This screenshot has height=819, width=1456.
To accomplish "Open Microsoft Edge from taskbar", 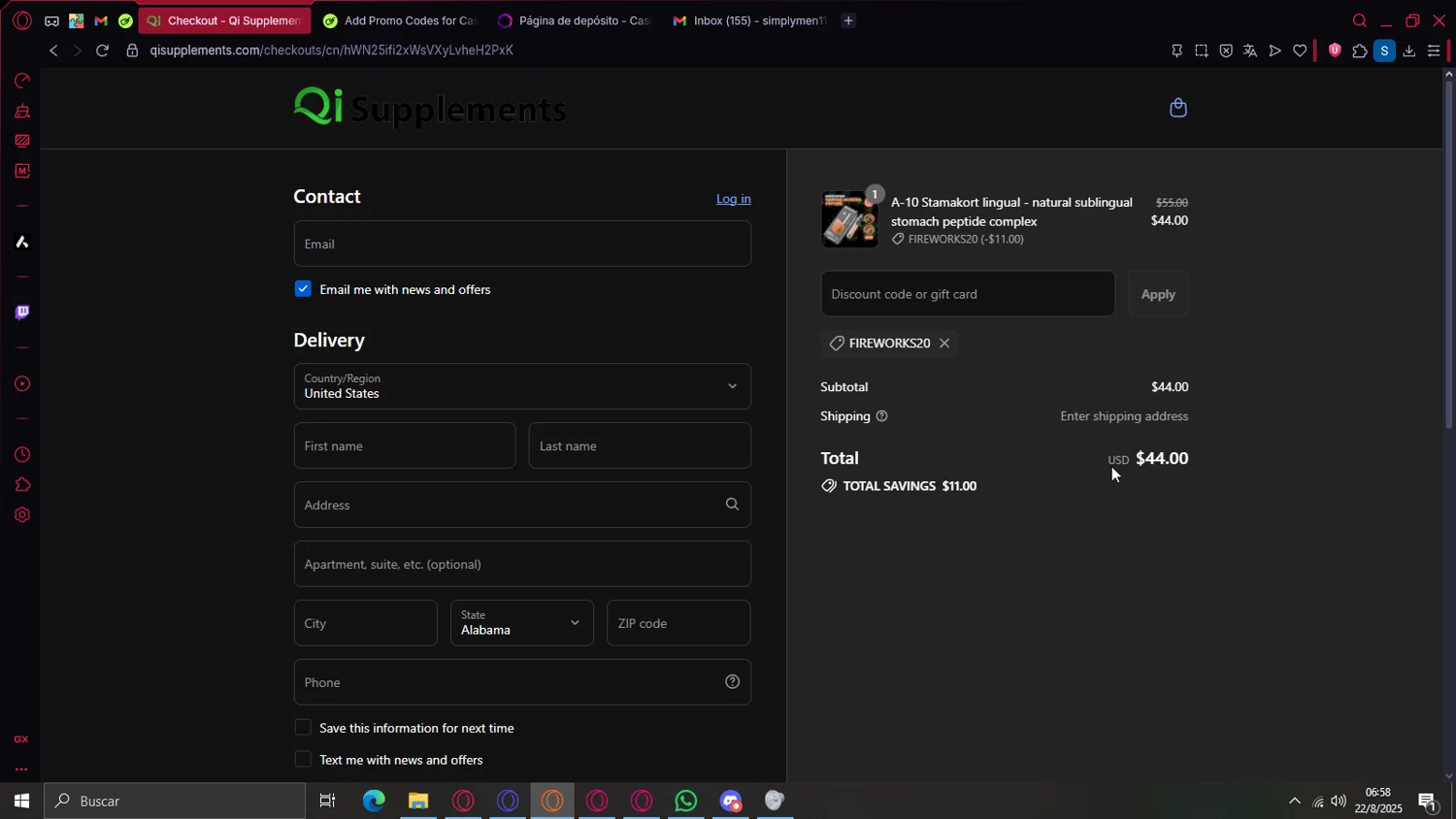I will coord(374,802).
